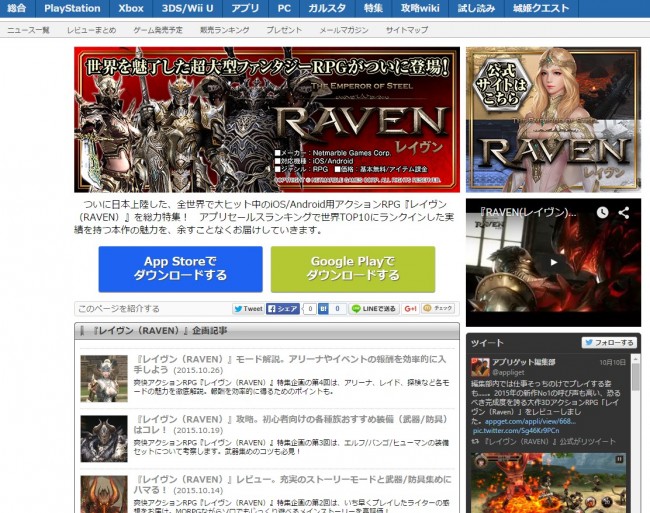The image size is (650, 513).
Task: Open the 特集 tab
Action: click(x=373, y=8)
